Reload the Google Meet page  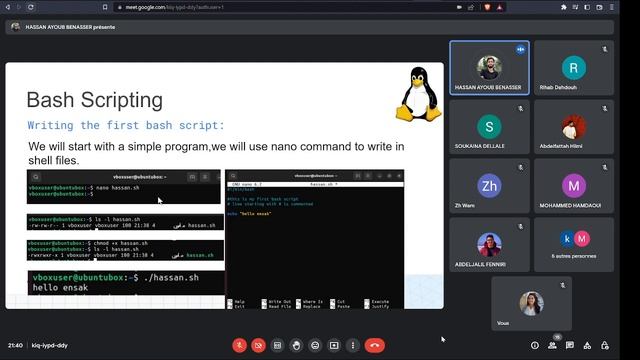coord(31,7)
